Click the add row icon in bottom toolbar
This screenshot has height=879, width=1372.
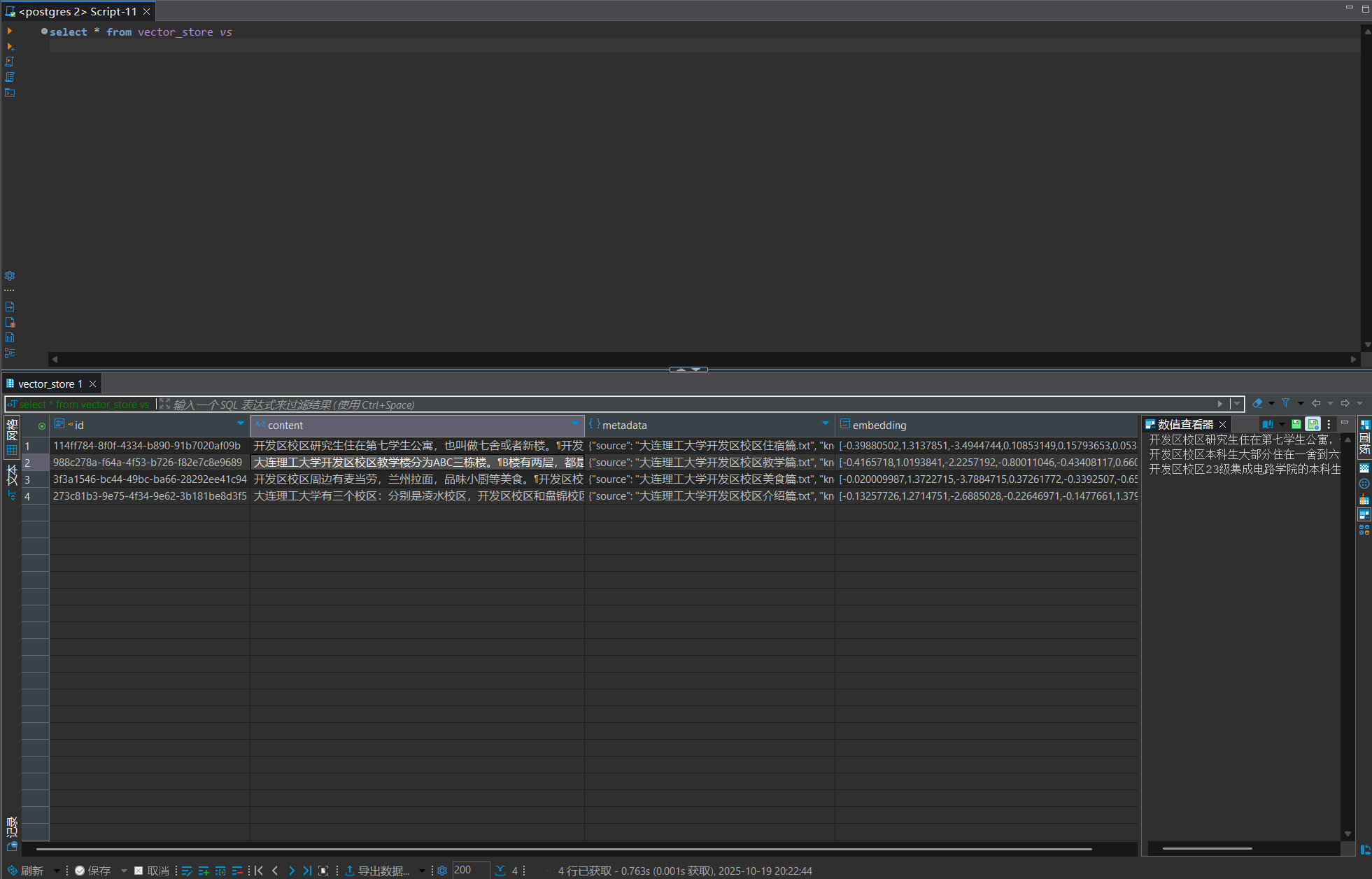(x=204, y=871)
